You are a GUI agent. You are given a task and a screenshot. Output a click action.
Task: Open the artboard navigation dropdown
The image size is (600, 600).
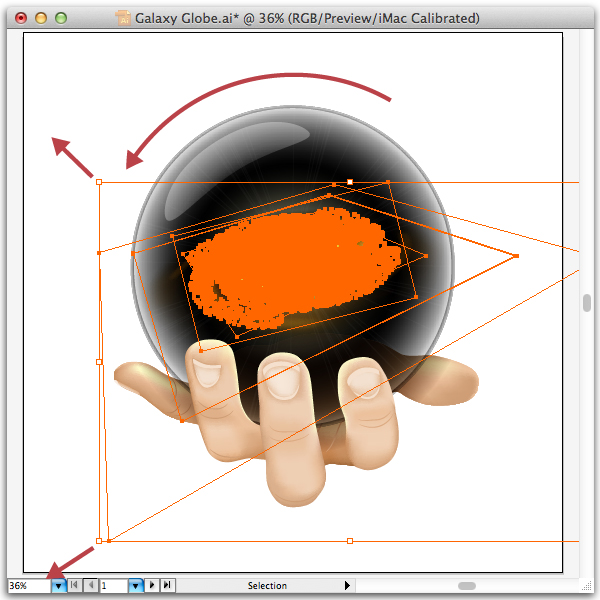pyautogui.click(x=135, y=585)
